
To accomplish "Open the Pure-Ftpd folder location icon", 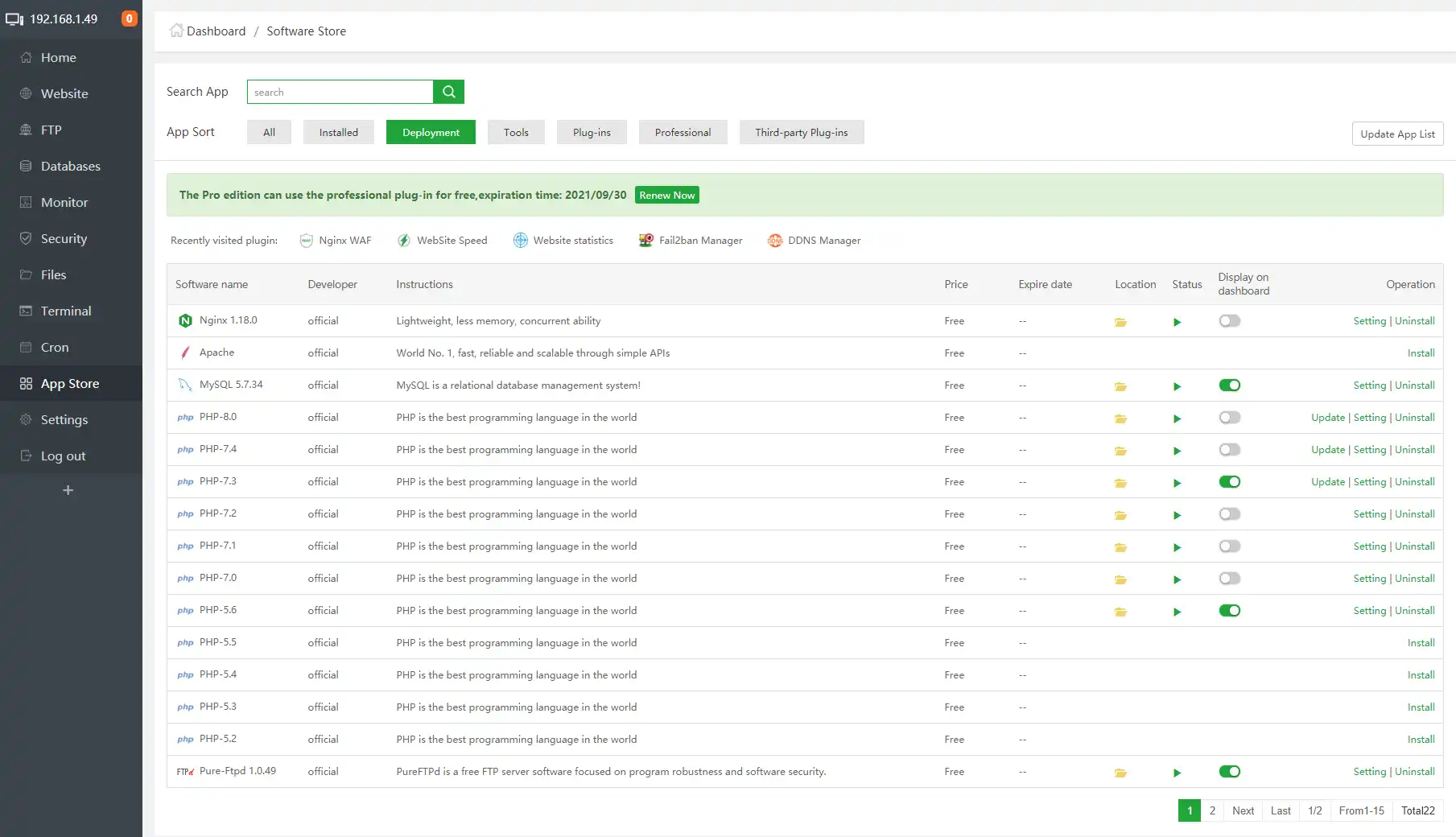I will [1120, 773].
